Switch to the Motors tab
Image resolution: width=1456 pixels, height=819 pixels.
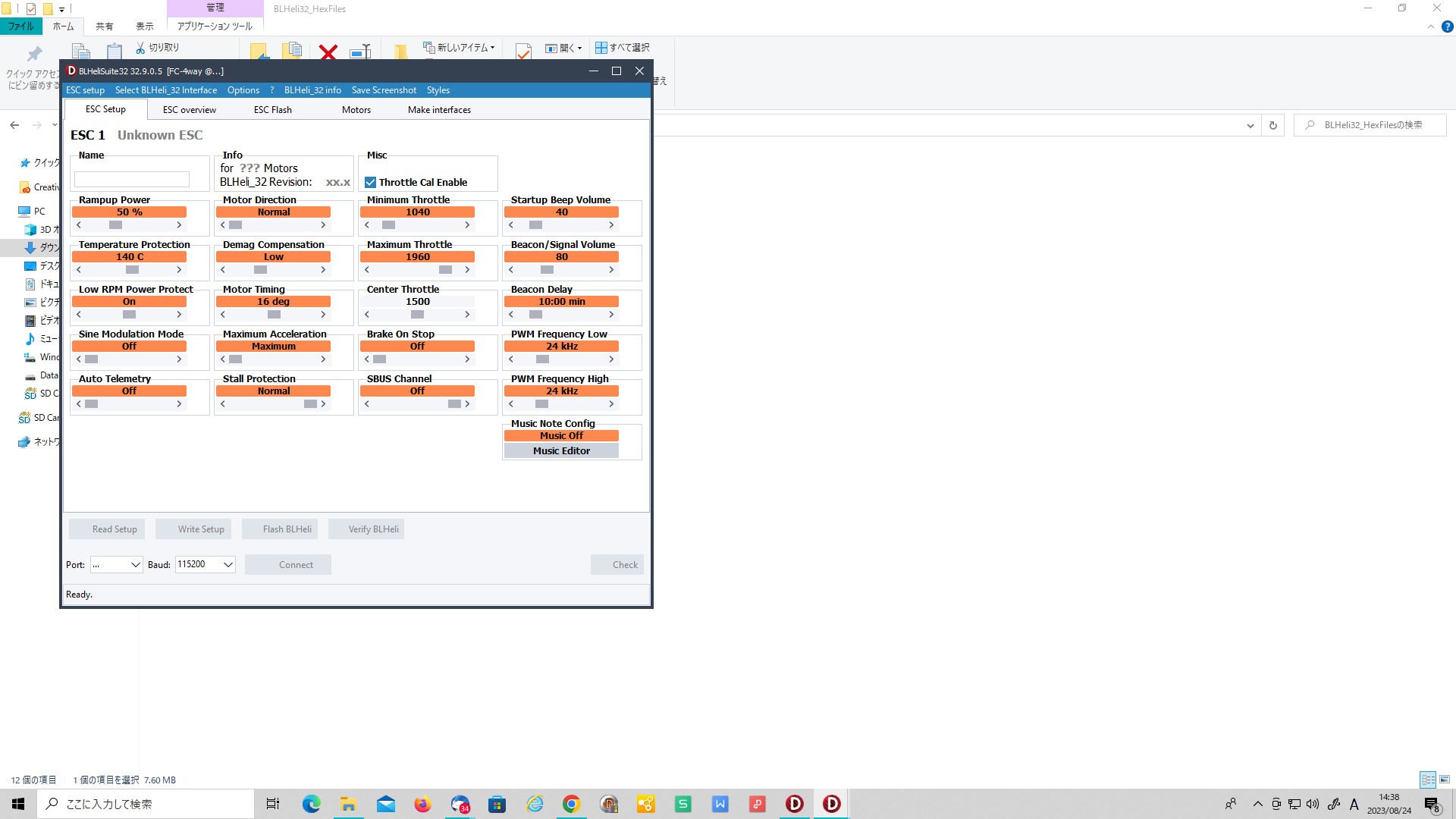(x=356, y=110)
